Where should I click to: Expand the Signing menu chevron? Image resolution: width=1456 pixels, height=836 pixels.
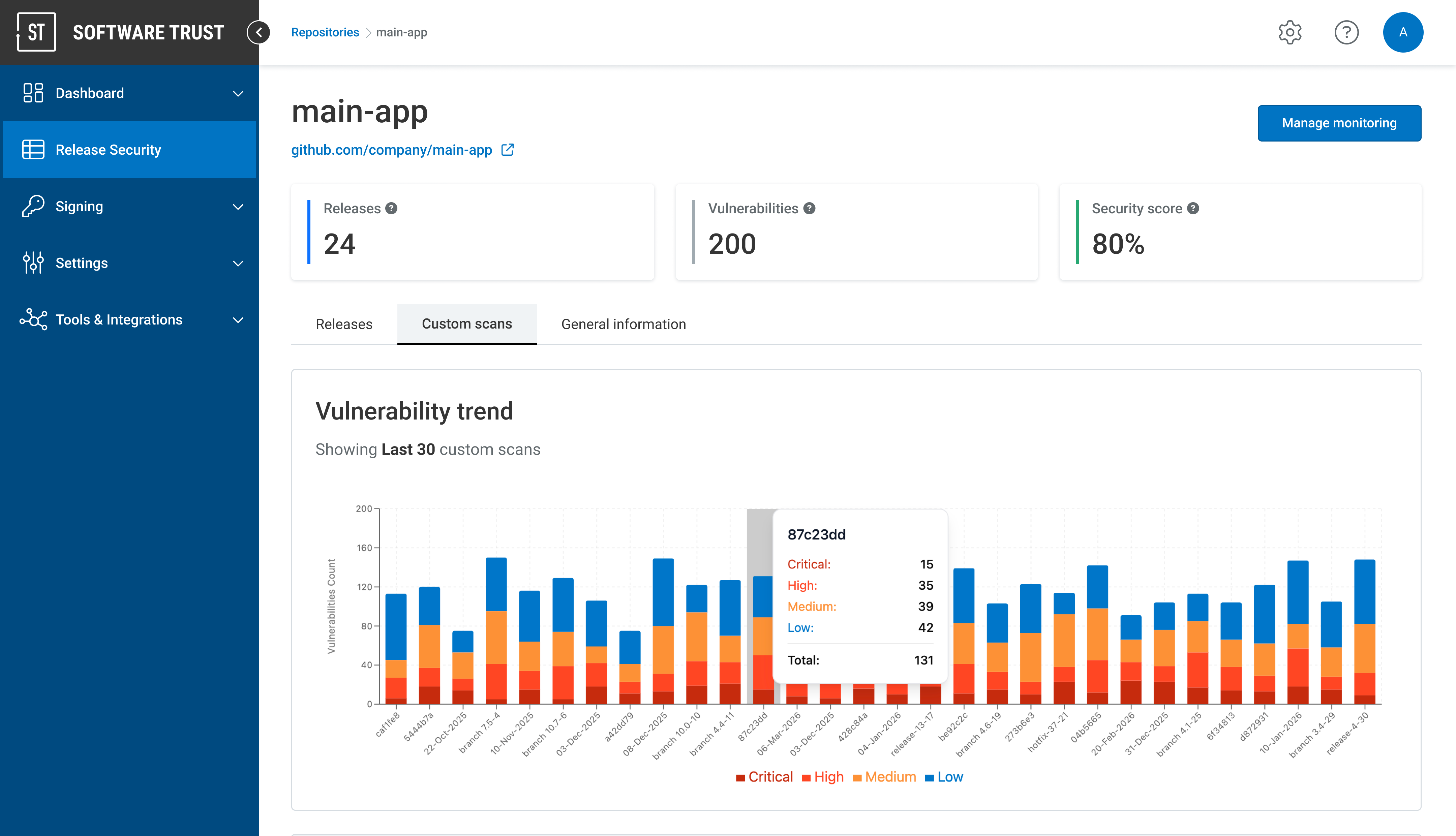pyautogui.click(x=238, y=207)
